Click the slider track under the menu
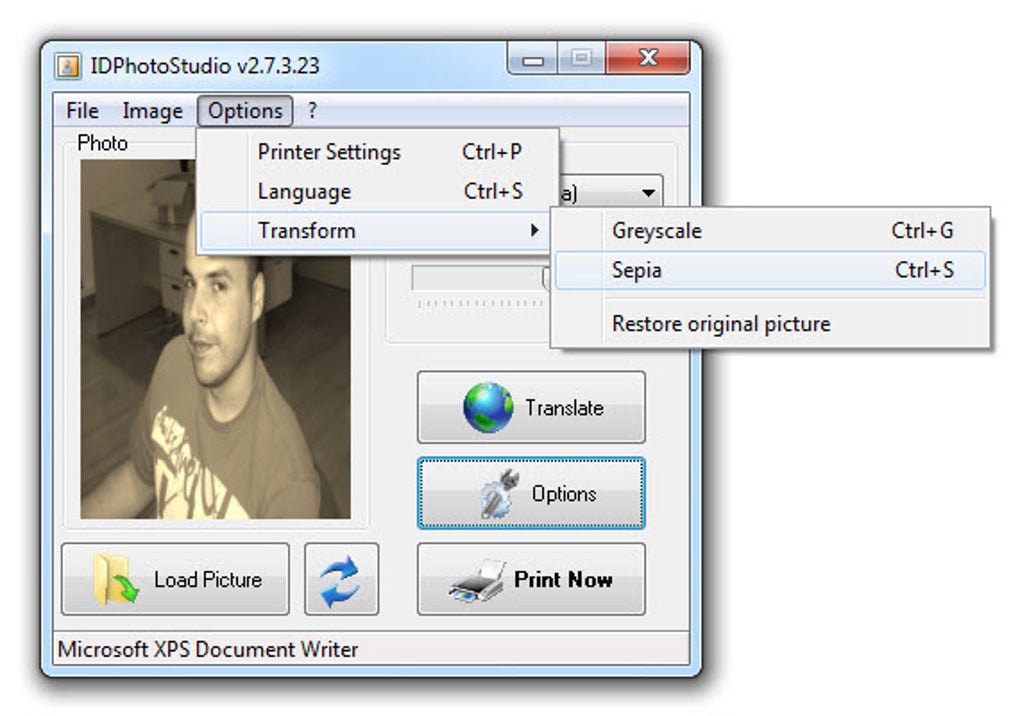This screenshot has height=716, width=1020. click(x=480, y=278)
